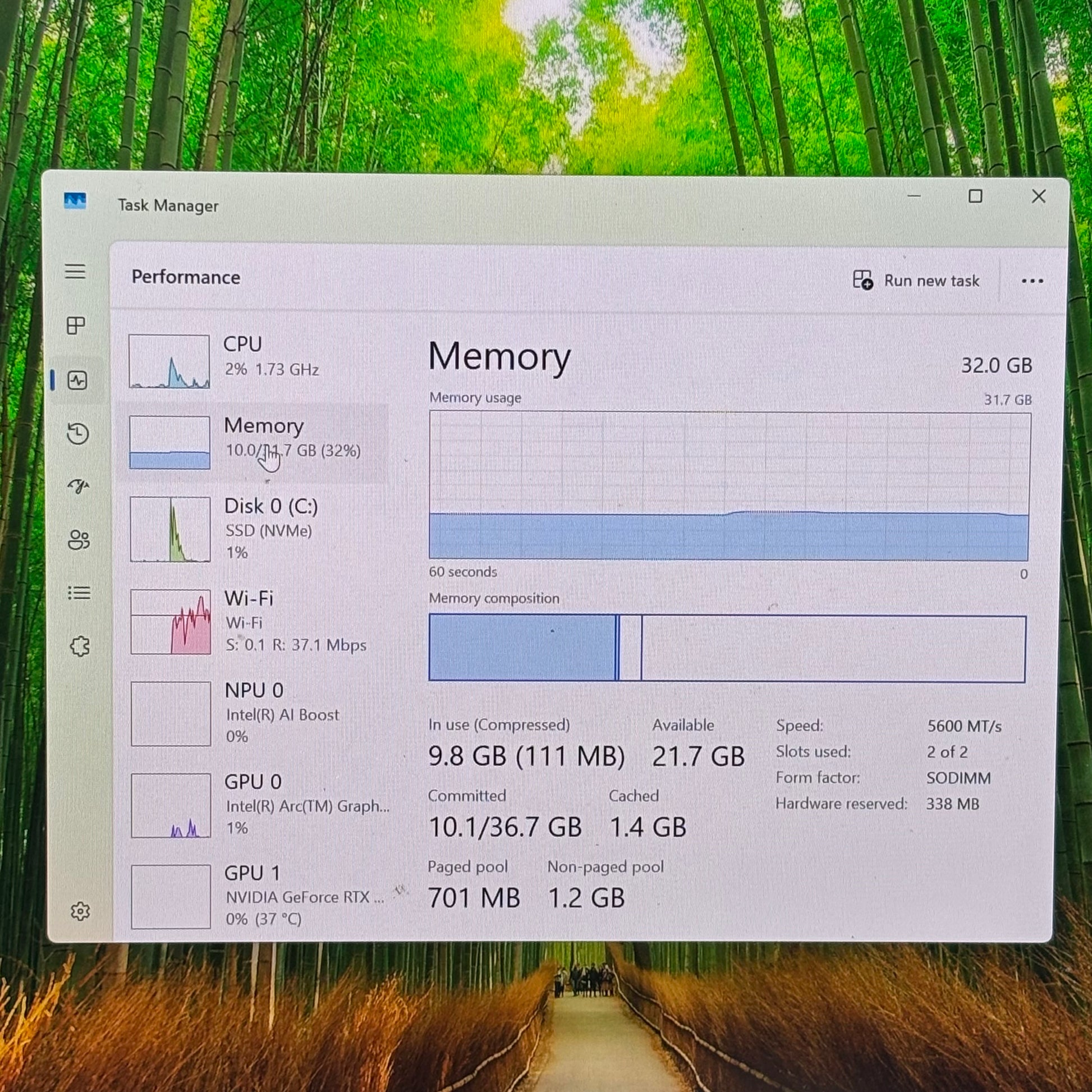Screen dimensions: 1092x1092
Task: Select the Memory performance item
Action: (254, 442)
